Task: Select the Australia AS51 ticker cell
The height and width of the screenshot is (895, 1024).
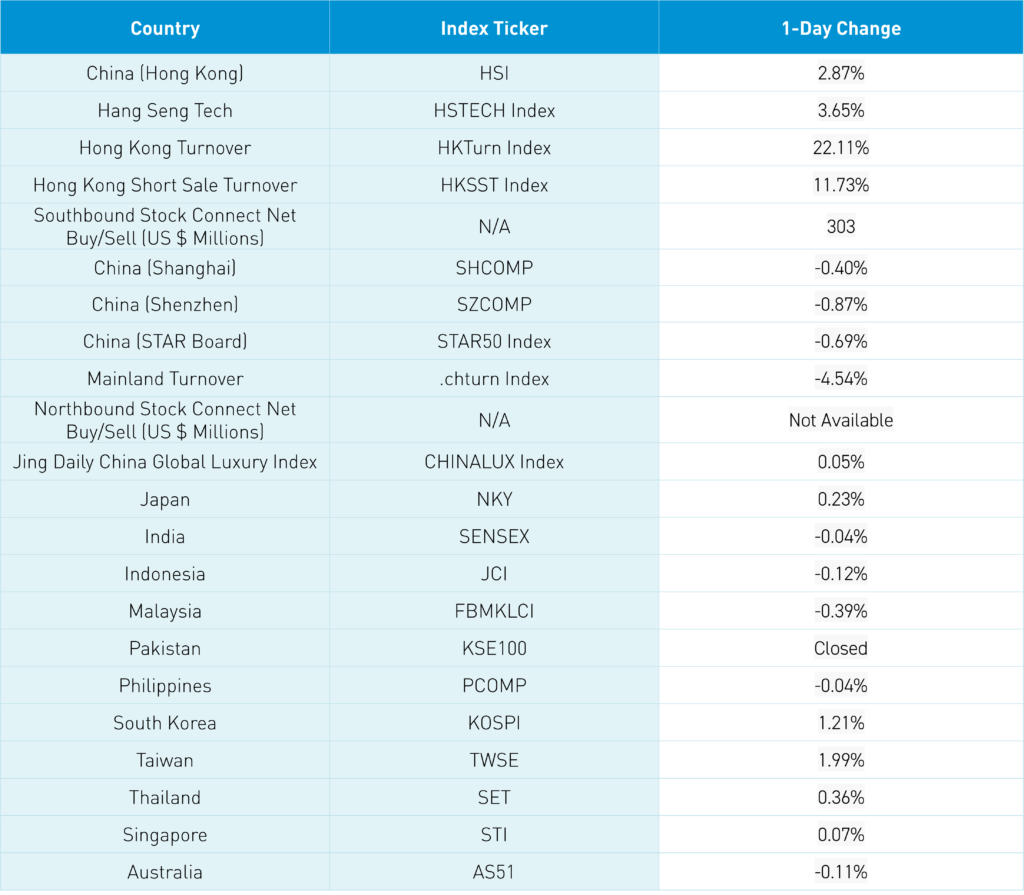Action: [x=494, y=872]
